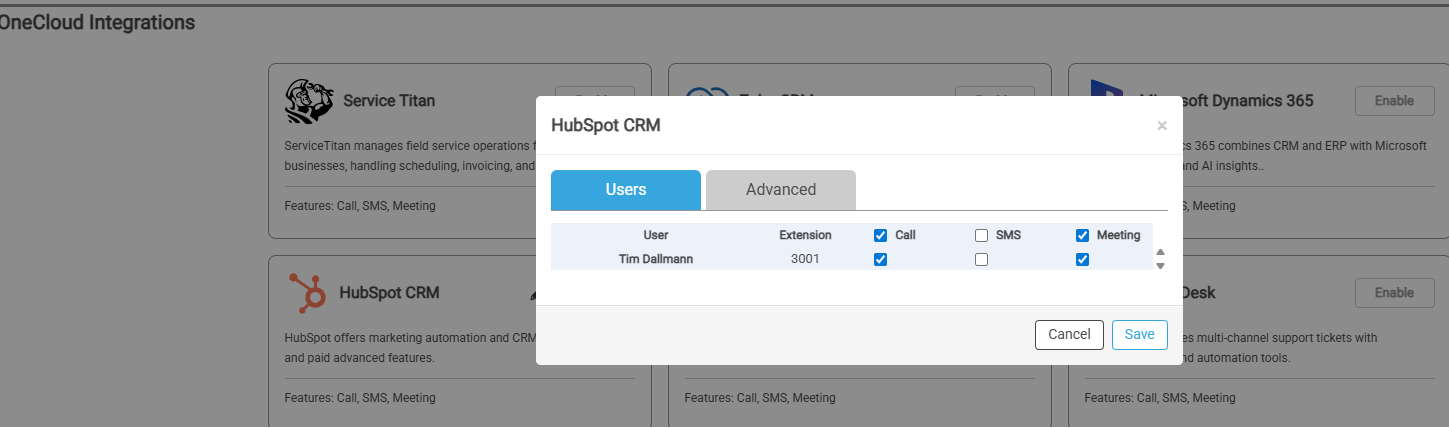Screen dimensions: 1449x427
Task: Select the Tim Dallmann user name
Action: (655, 260)
